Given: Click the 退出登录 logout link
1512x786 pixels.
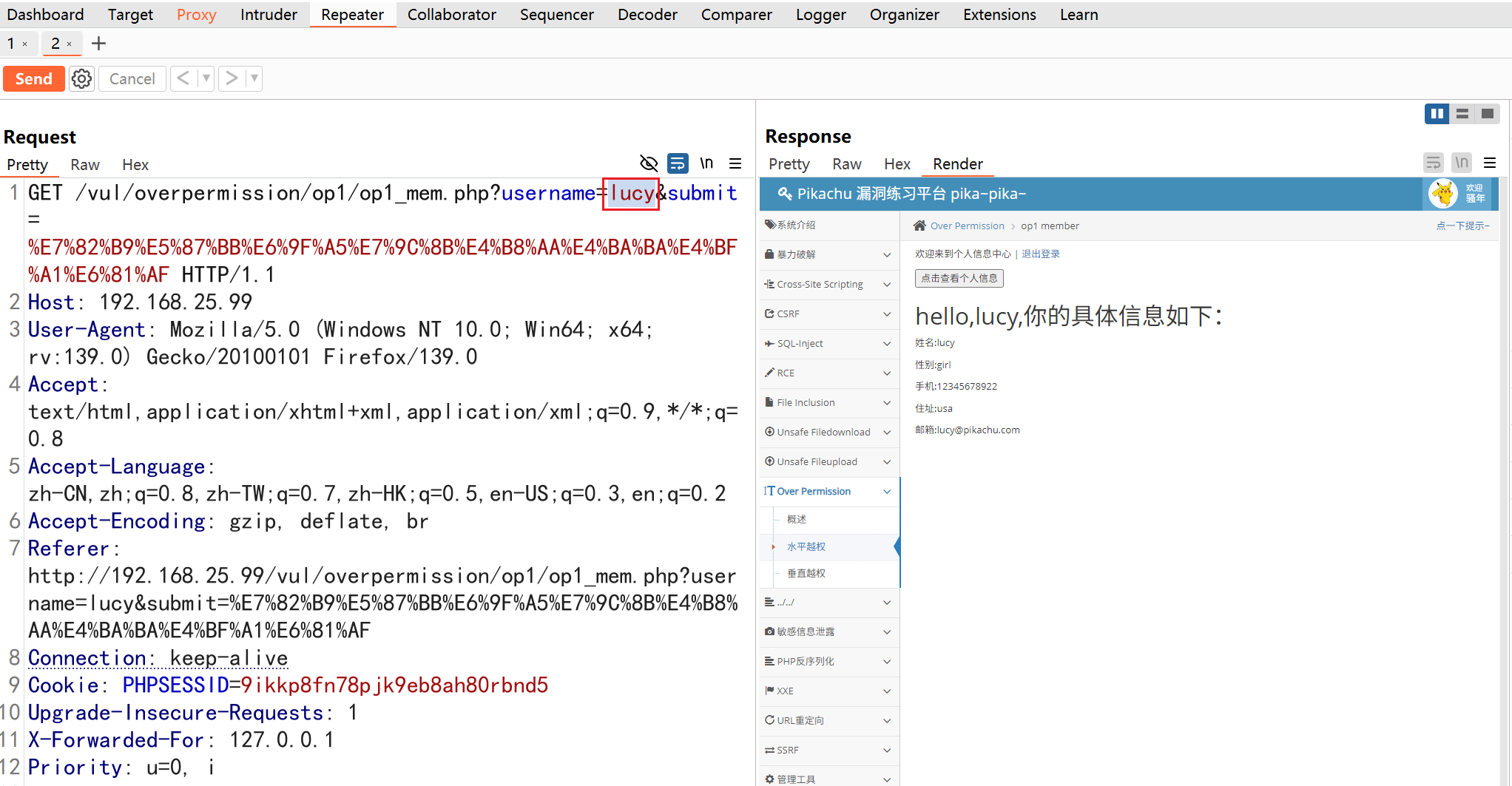Looking at the screenshot, I should (x=1040, y=254).
